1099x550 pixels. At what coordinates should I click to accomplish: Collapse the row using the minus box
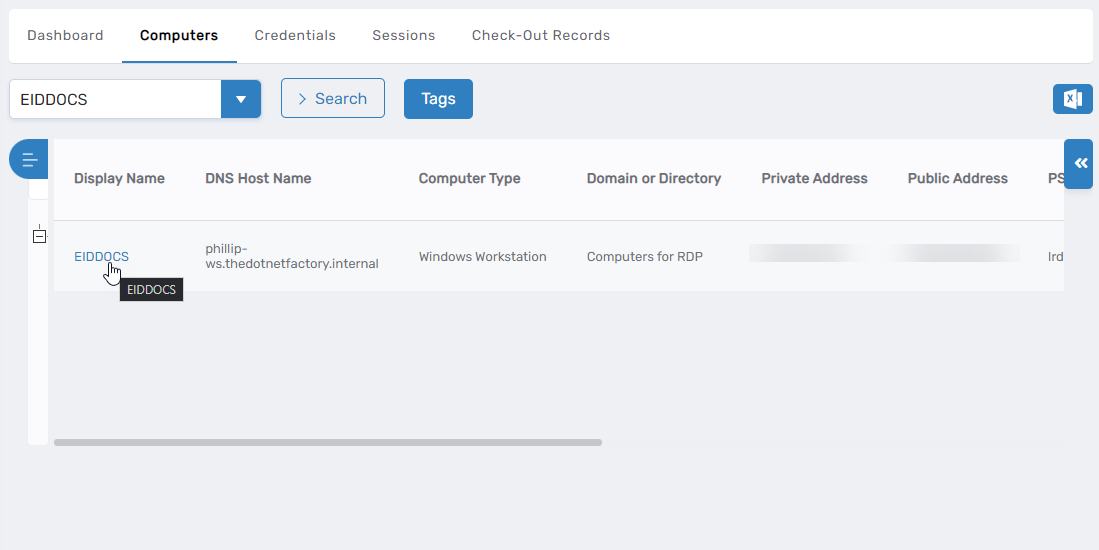tap(39, 237)
